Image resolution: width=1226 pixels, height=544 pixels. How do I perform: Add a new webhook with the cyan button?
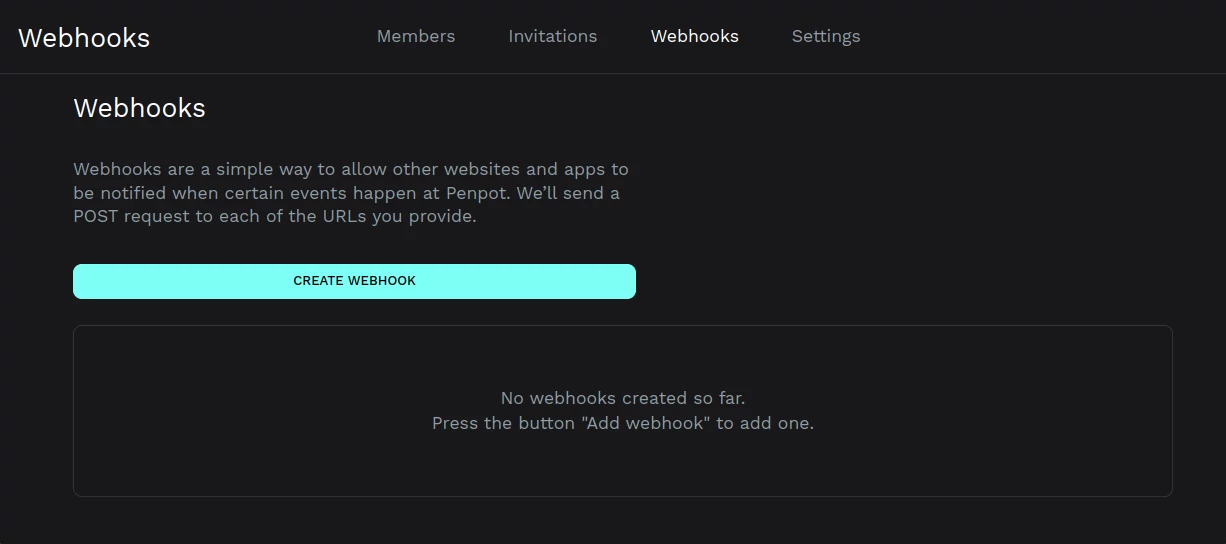[x=354, y=281]
